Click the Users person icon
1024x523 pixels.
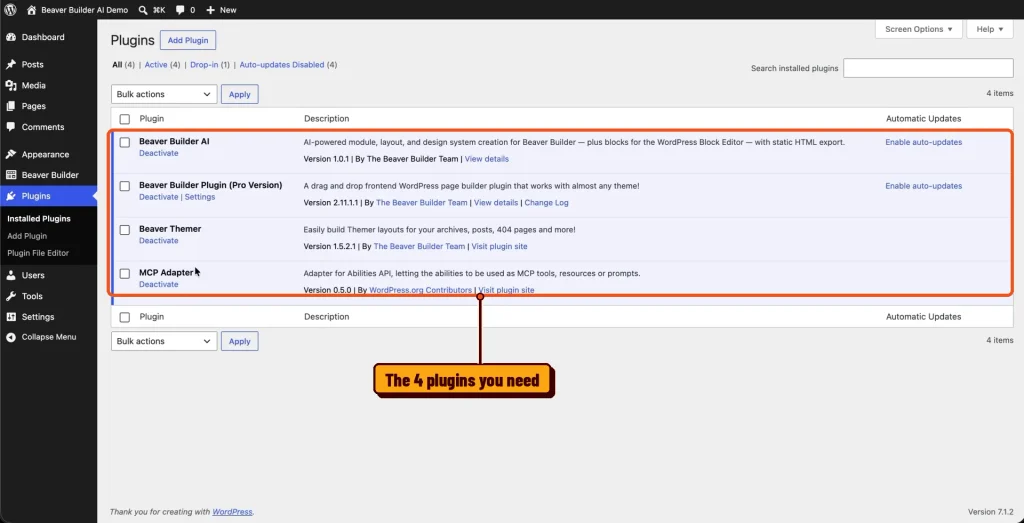(x=11, y=276)
